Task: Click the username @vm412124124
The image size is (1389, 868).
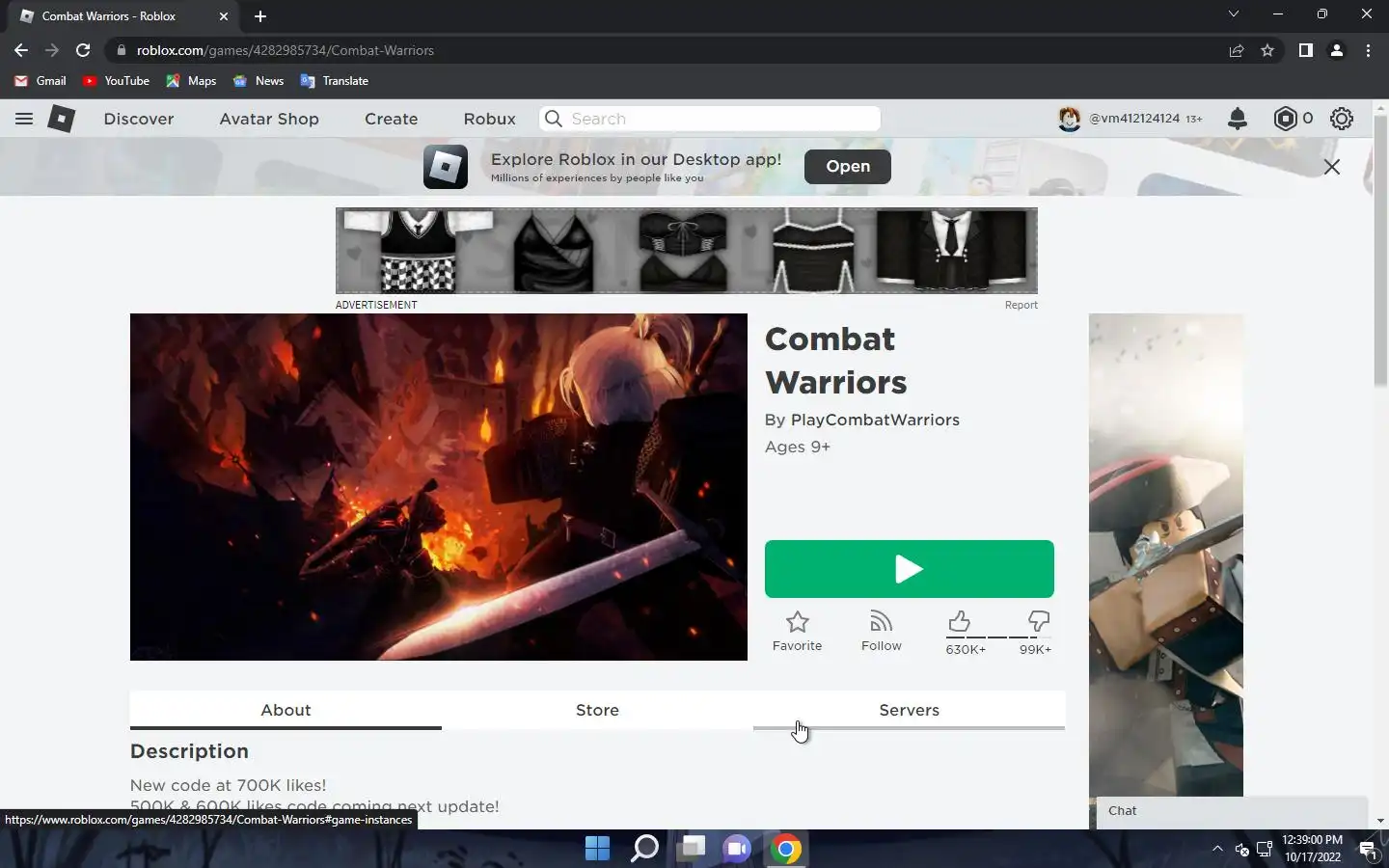Action: point(1134,119)
